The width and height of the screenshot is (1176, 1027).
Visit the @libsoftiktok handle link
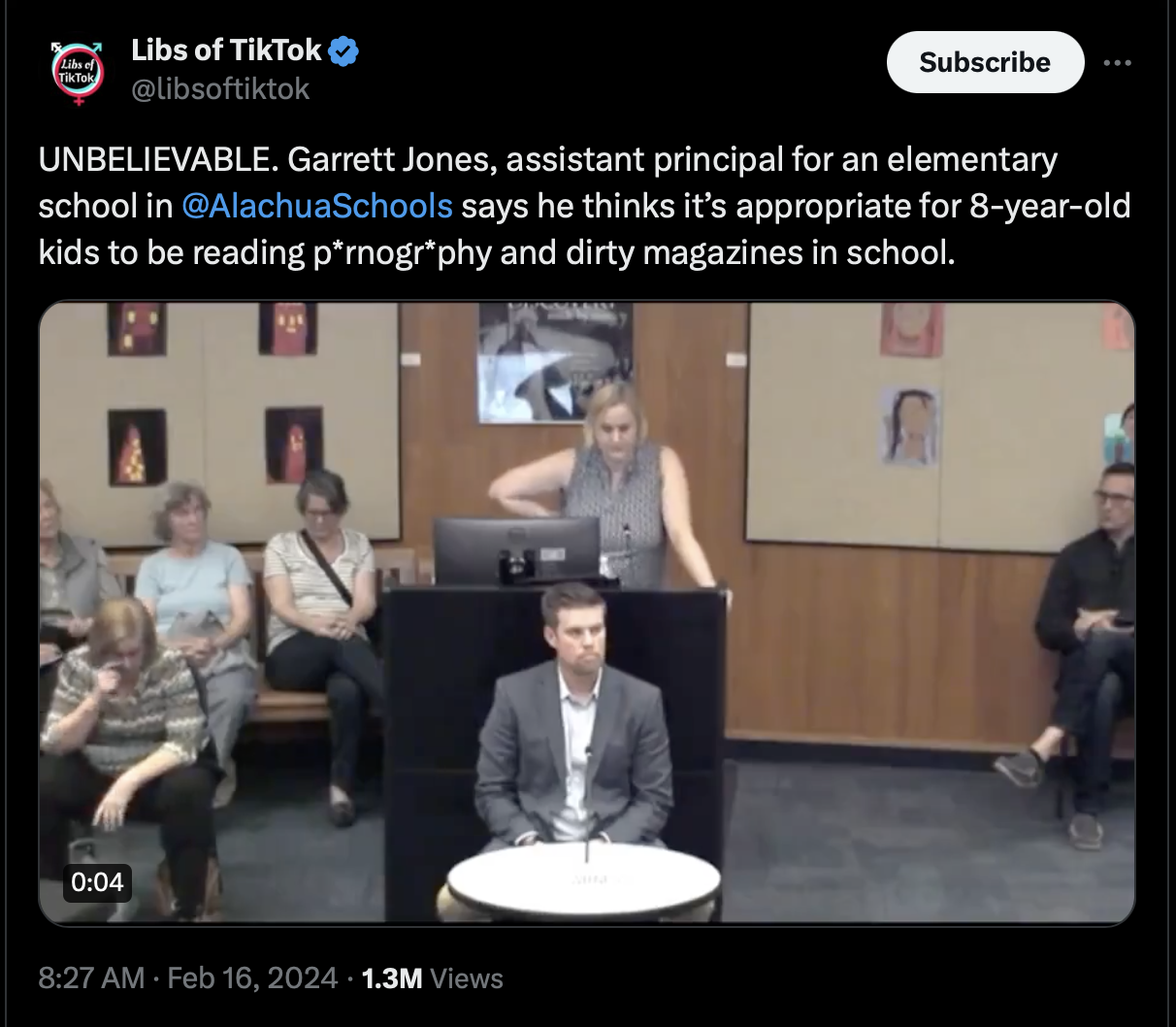pos(220,89)
